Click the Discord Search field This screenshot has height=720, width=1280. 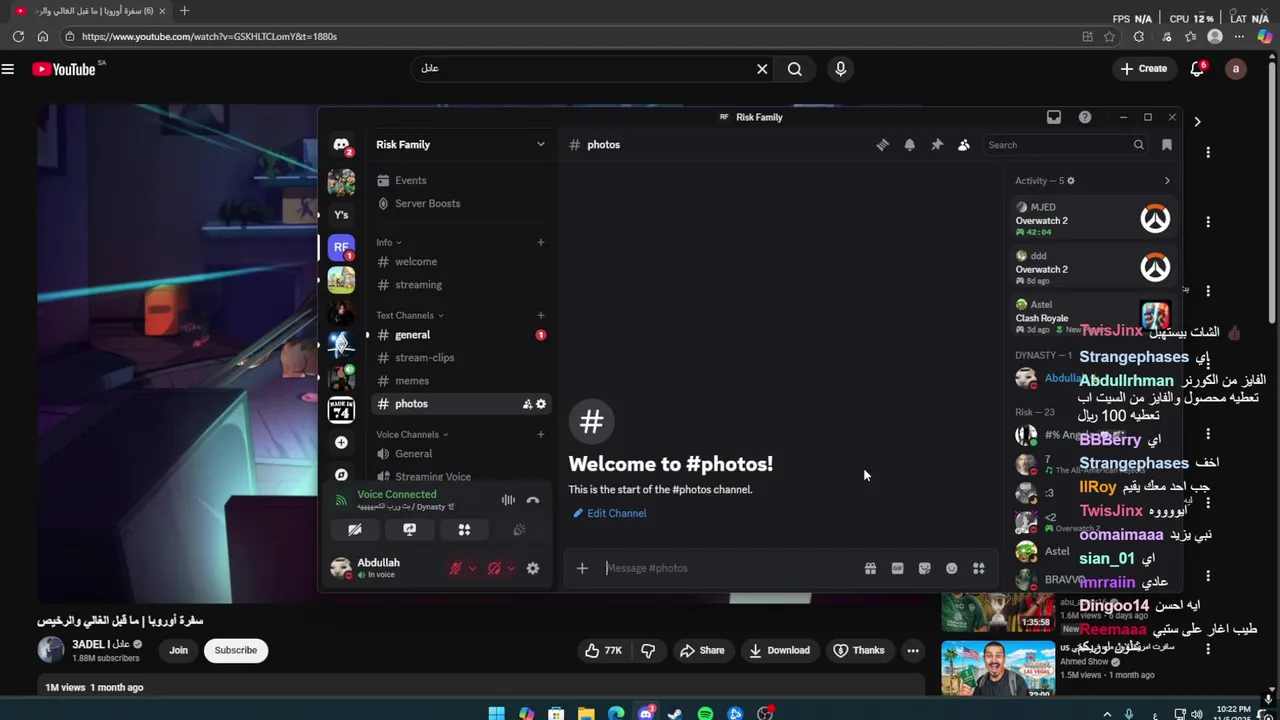point(1065,145)
